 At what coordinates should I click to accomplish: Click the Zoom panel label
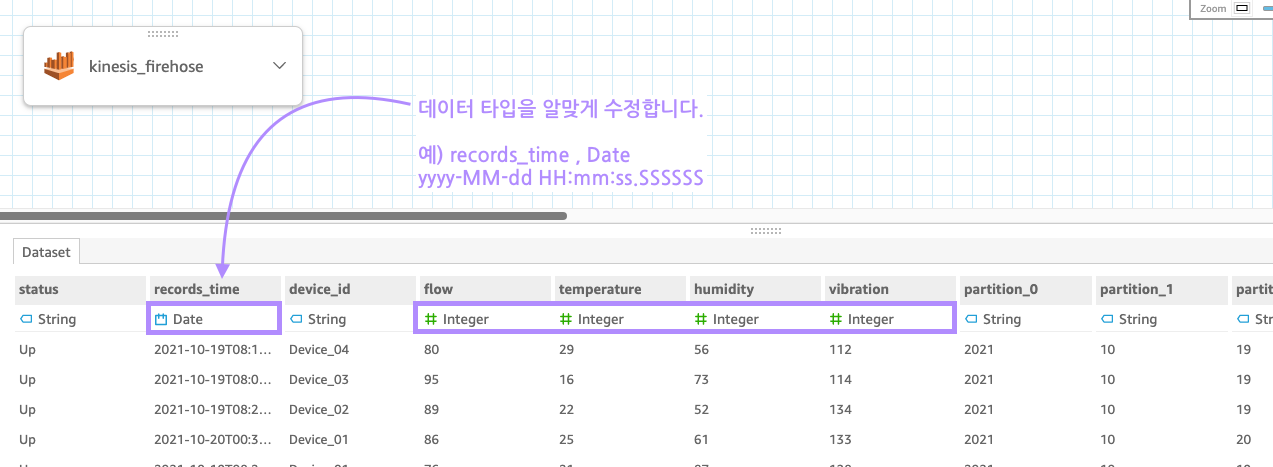coord(1213,8)
